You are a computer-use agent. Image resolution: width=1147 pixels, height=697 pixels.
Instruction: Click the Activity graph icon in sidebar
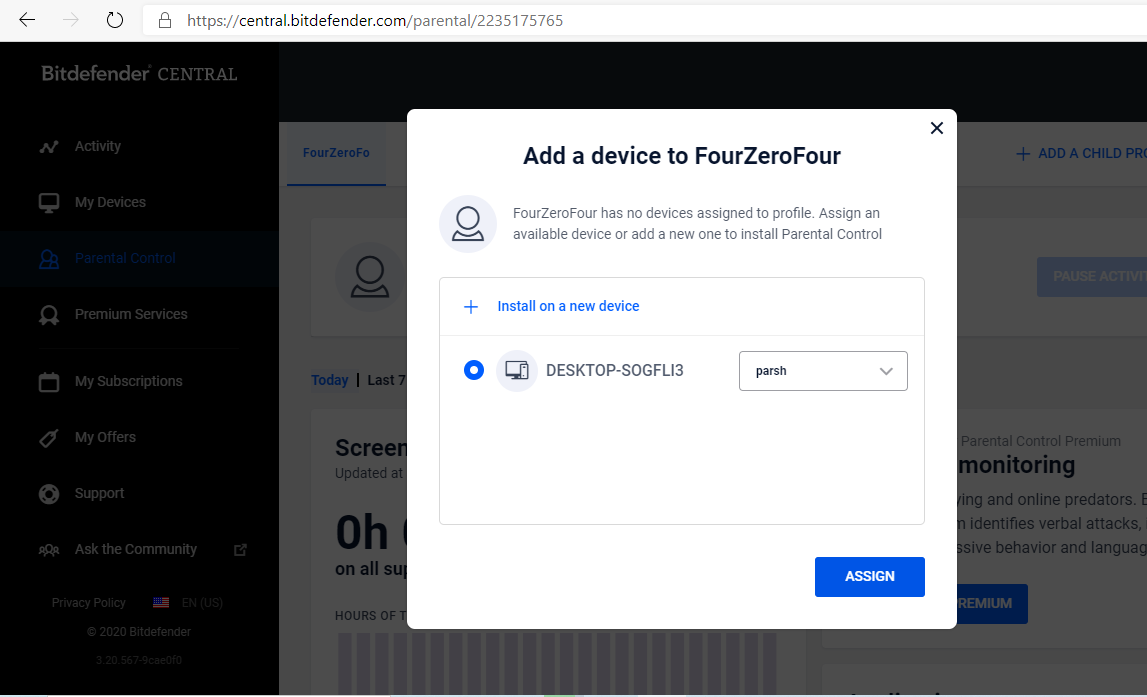[x=49, y=147]
